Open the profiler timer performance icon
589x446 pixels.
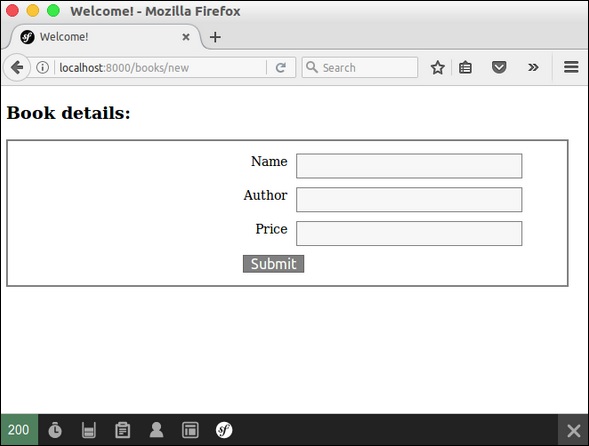pyautogui.click(x=55, y=430)
